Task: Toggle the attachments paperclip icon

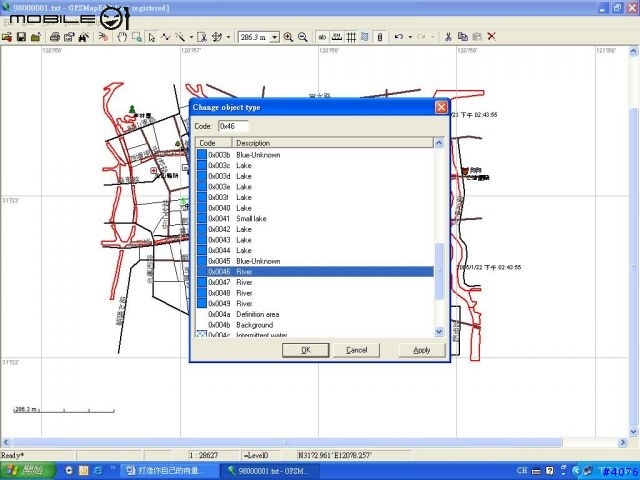Action: (x=380, y=37)
